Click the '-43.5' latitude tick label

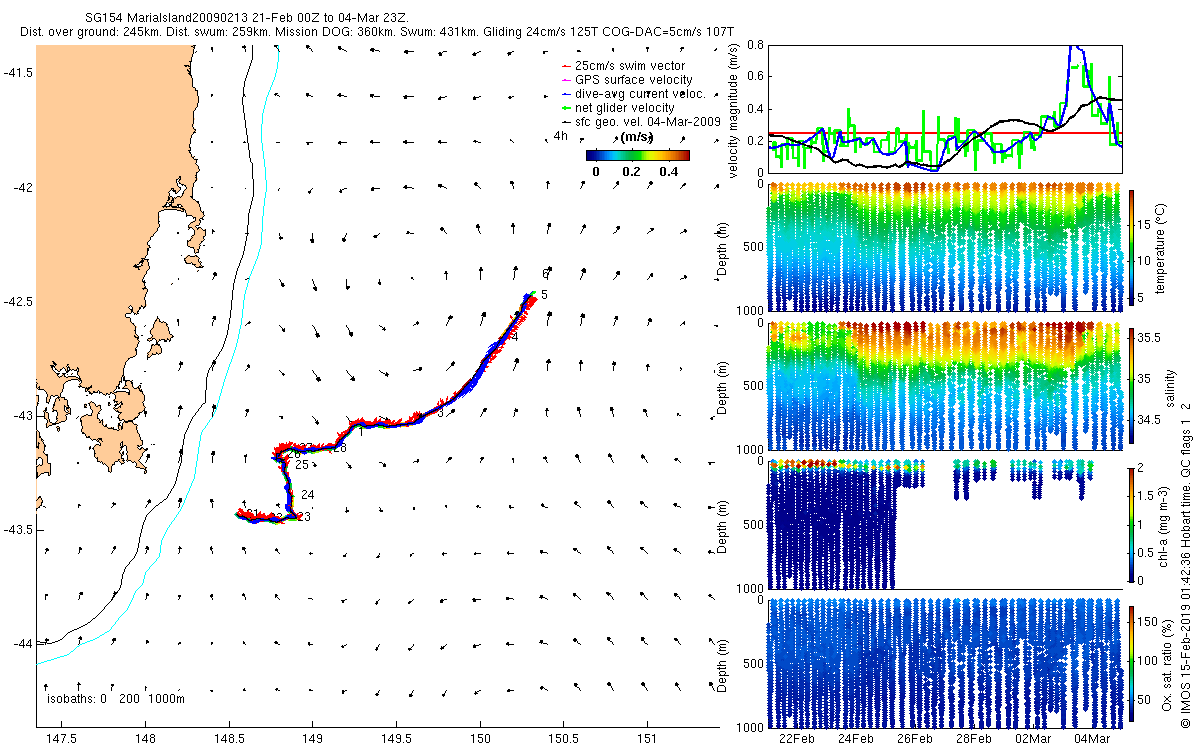click(17, 528)
